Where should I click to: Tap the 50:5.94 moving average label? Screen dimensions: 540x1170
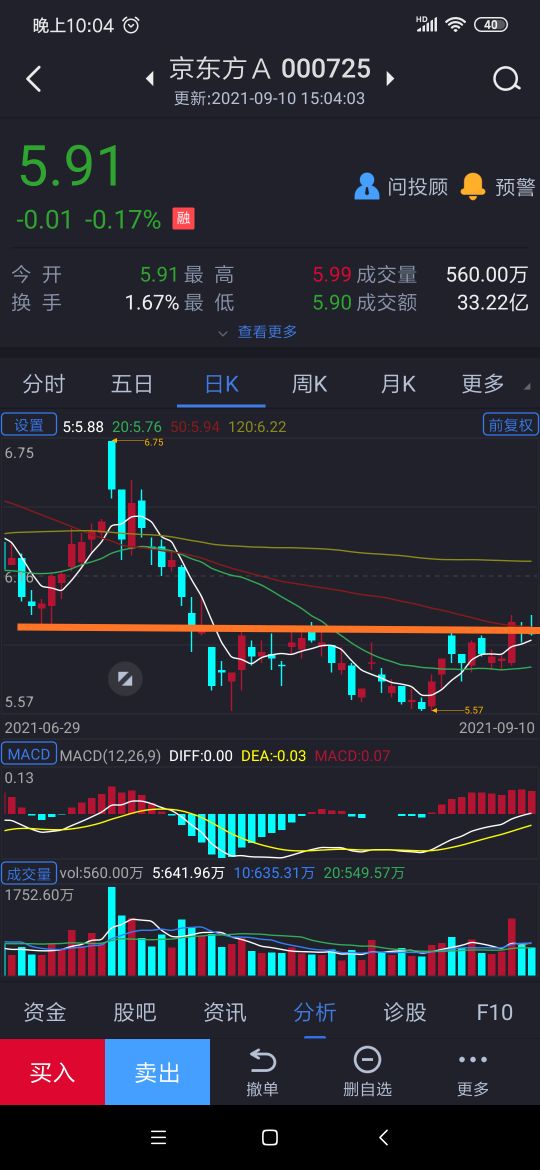click(195, 426)
